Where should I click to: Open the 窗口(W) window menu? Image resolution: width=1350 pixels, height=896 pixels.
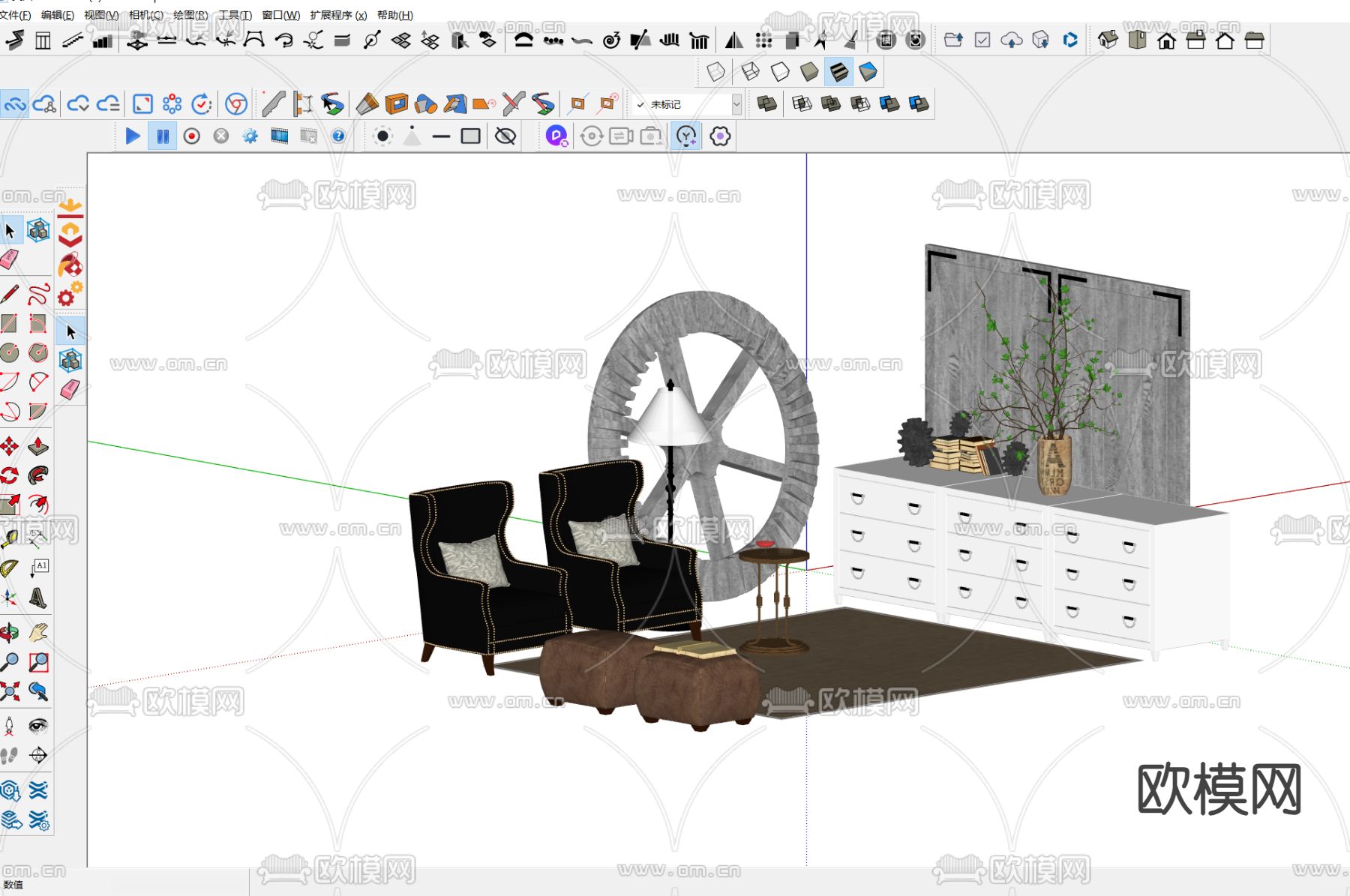tap(280, 15)
